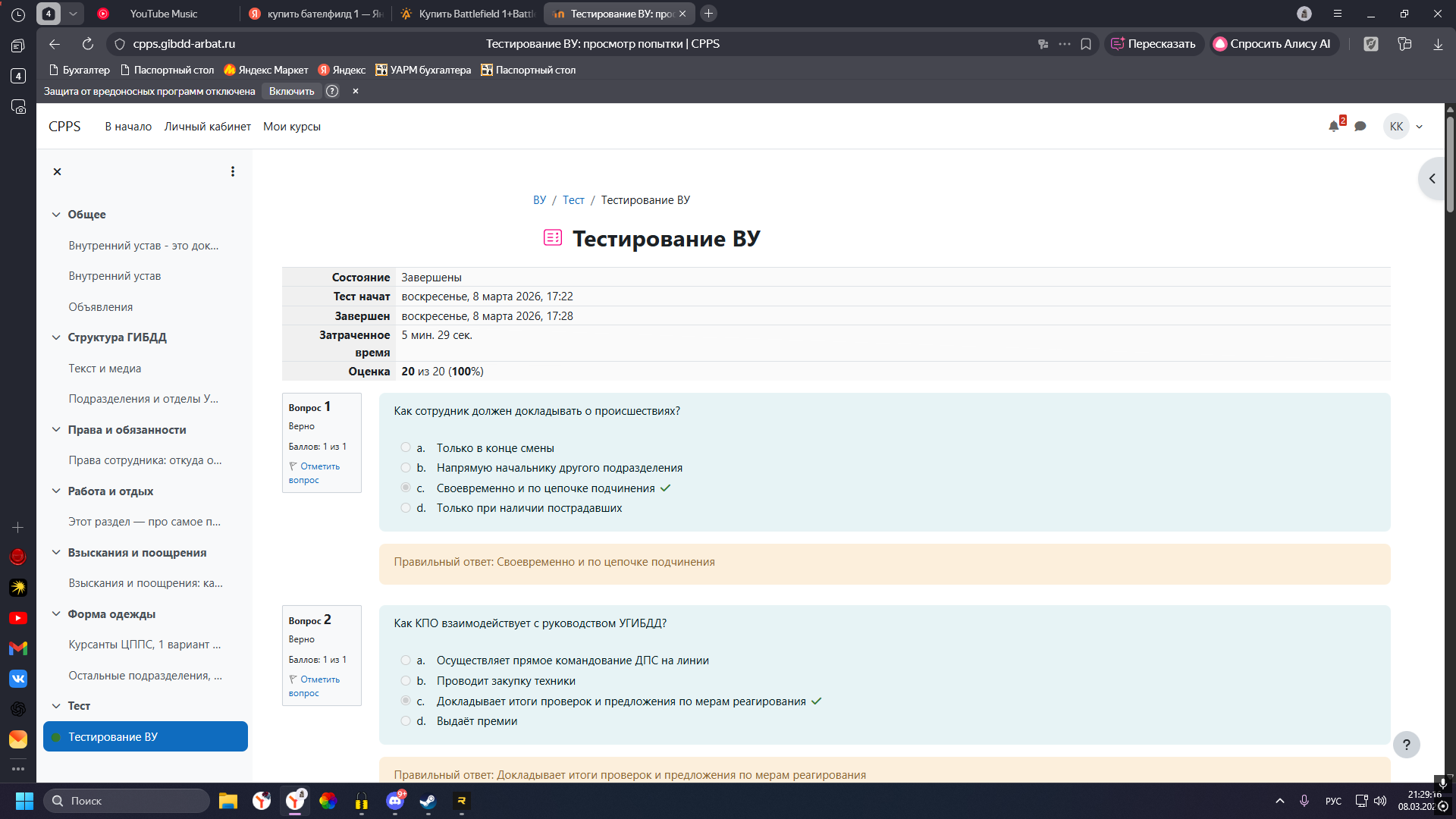
Task: Open the sidebar three-dot options menu
Action: 233,171
